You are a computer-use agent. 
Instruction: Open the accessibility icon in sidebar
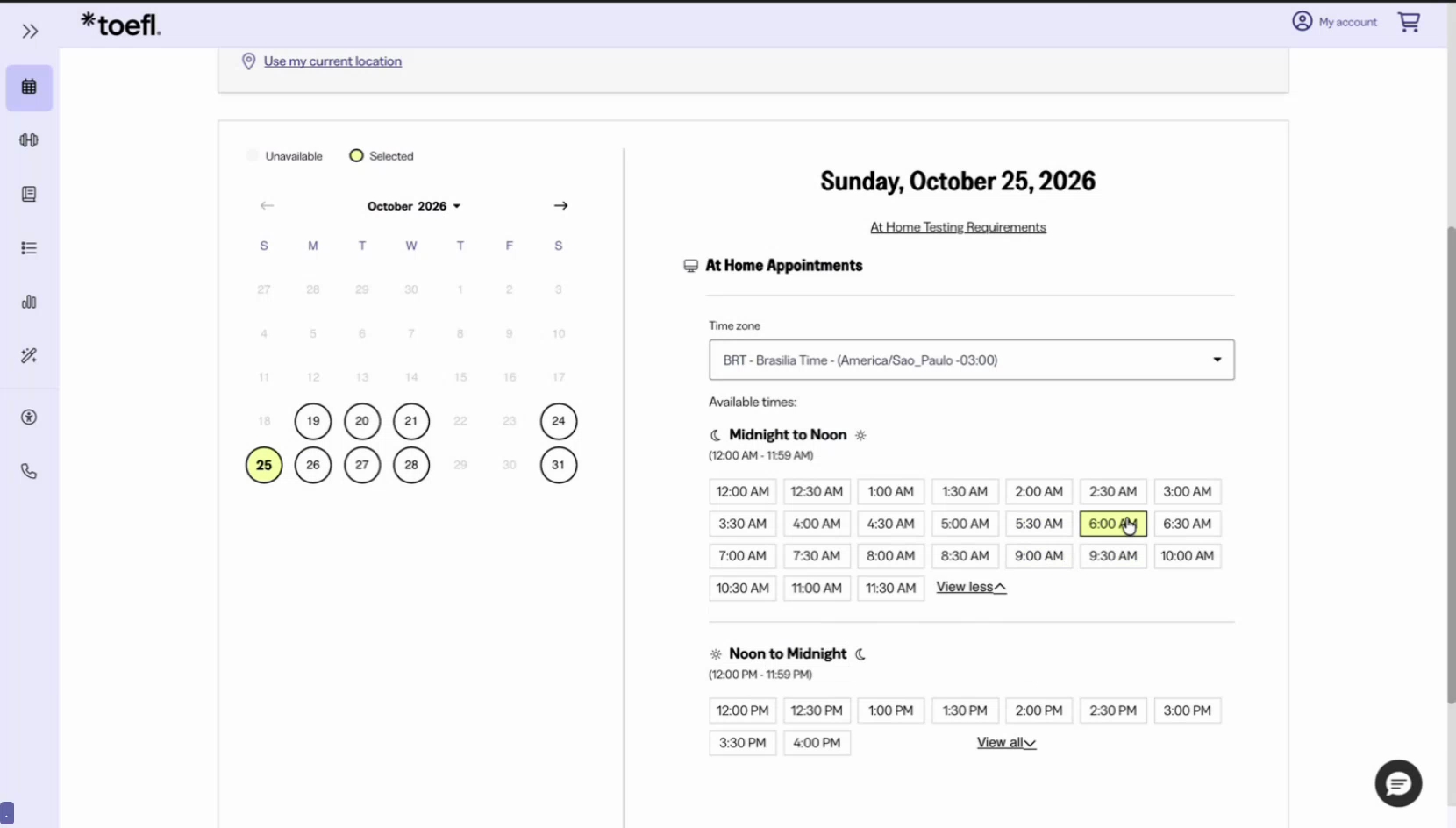pyautogui.click(x=29, y=418)
